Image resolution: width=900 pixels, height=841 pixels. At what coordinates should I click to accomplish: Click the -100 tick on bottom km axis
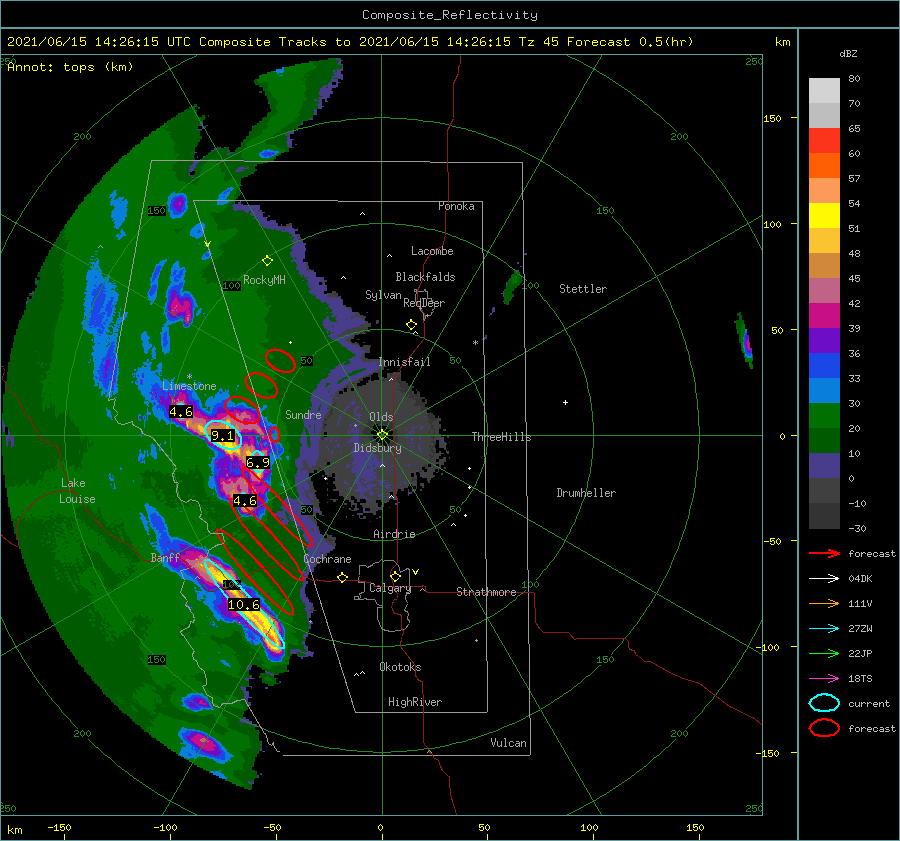point(165,828)
